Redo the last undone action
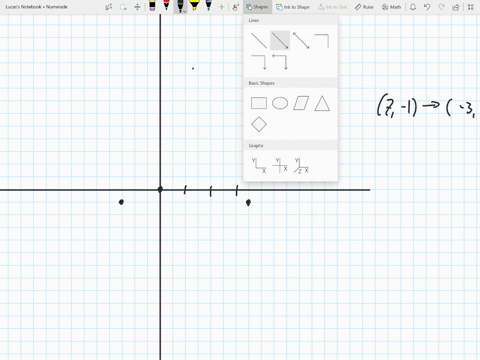 [442, 7]
